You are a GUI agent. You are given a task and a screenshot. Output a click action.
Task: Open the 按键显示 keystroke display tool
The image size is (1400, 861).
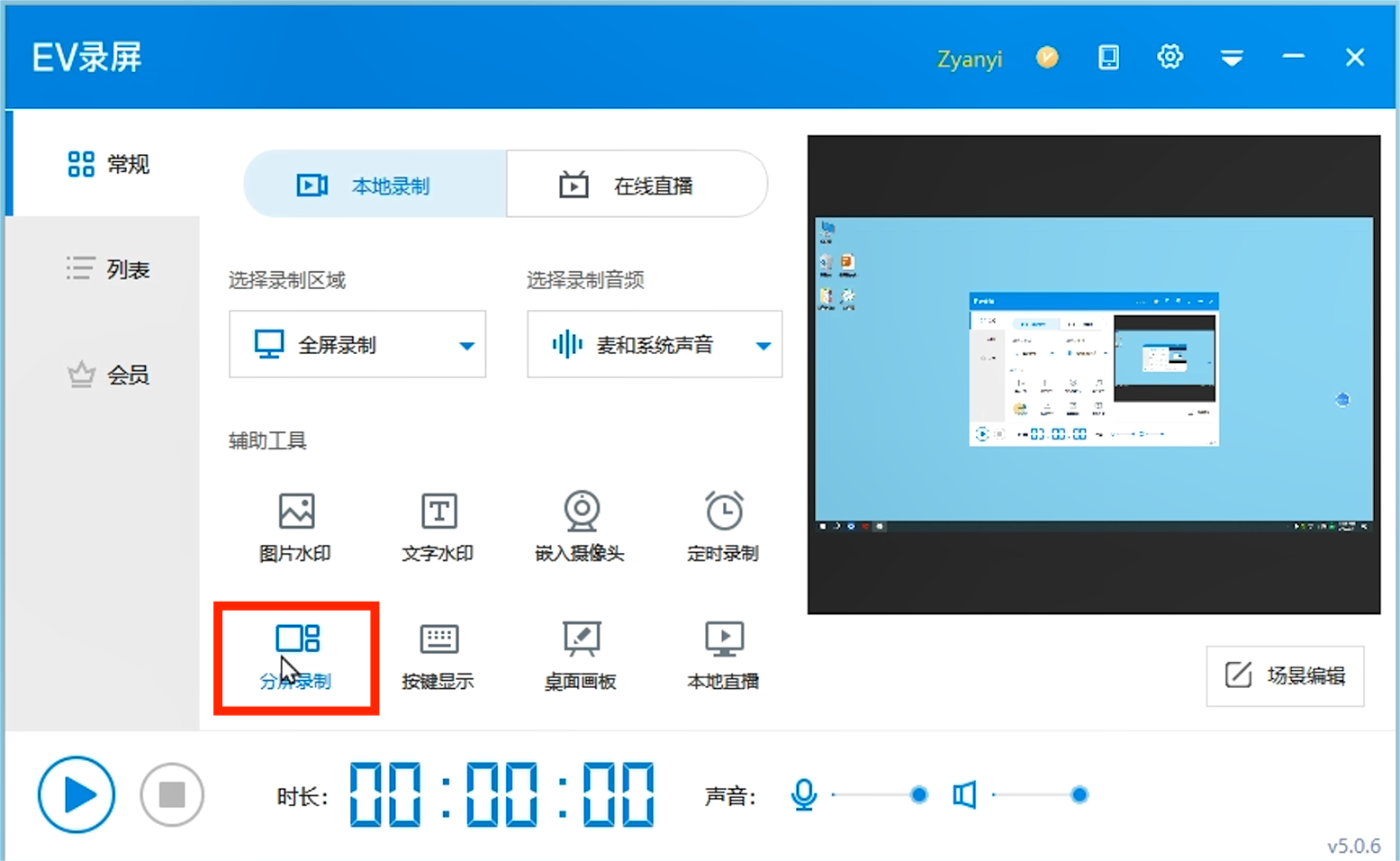coord(438,656)
